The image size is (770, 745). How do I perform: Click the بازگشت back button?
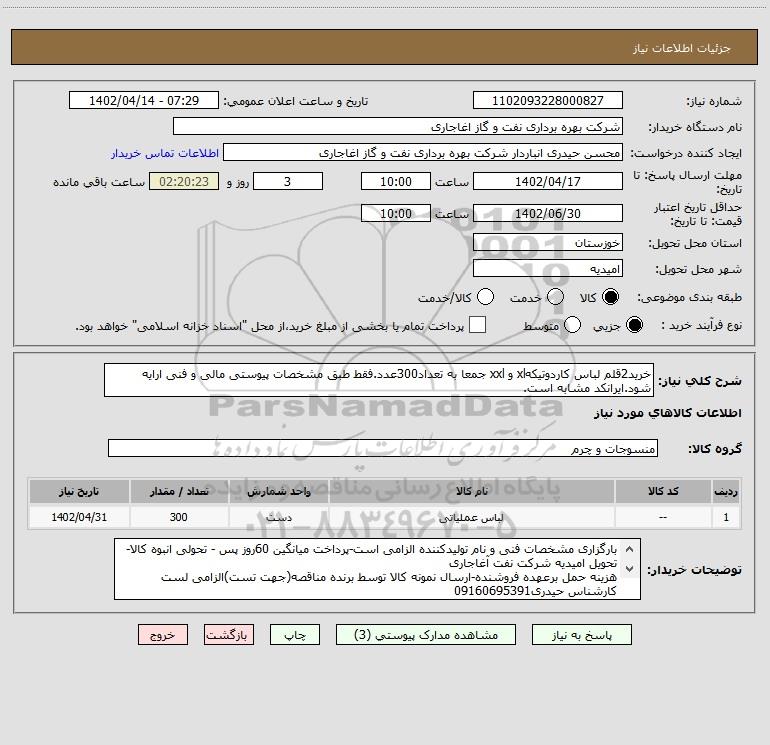point(229,635)
